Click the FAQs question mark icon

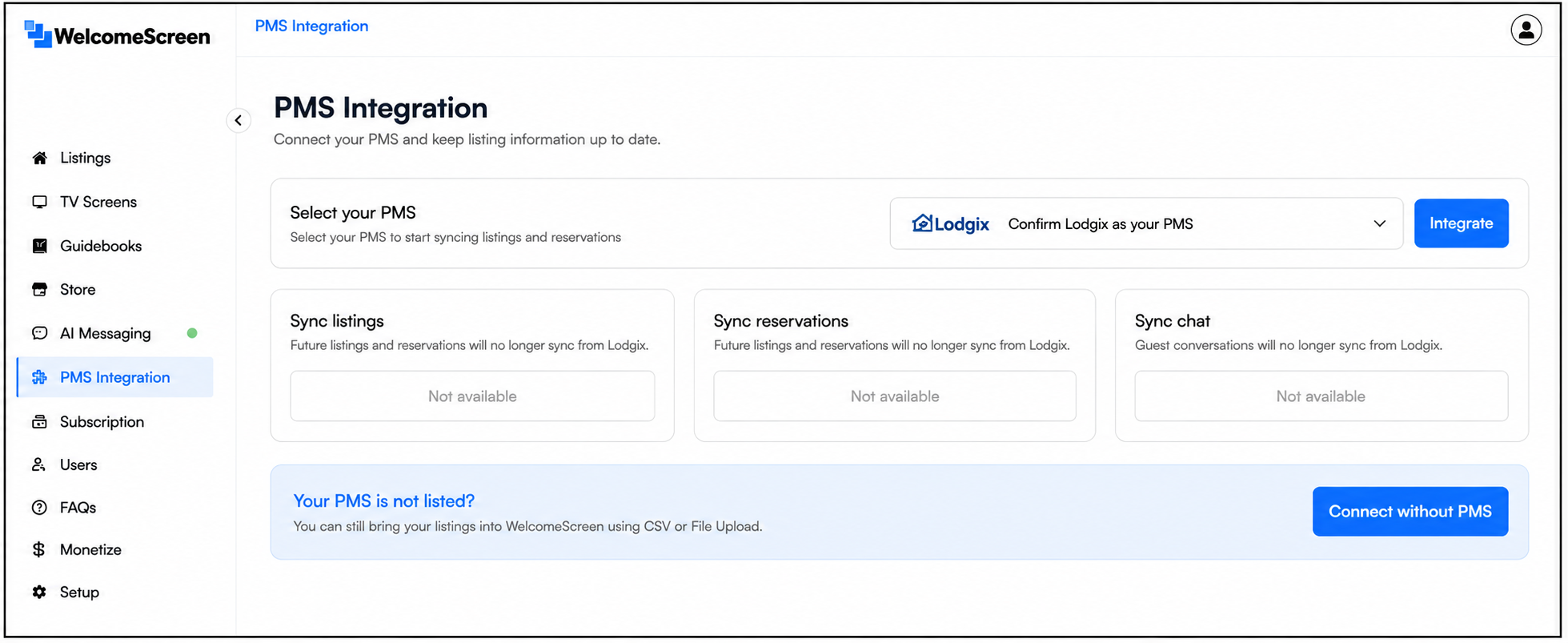(x=39, y=507)
